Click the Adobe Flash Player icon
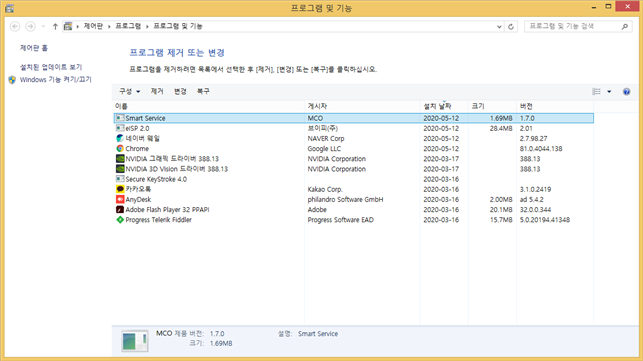643x361 pixels. pyautogui.click(x=120, y=210)
